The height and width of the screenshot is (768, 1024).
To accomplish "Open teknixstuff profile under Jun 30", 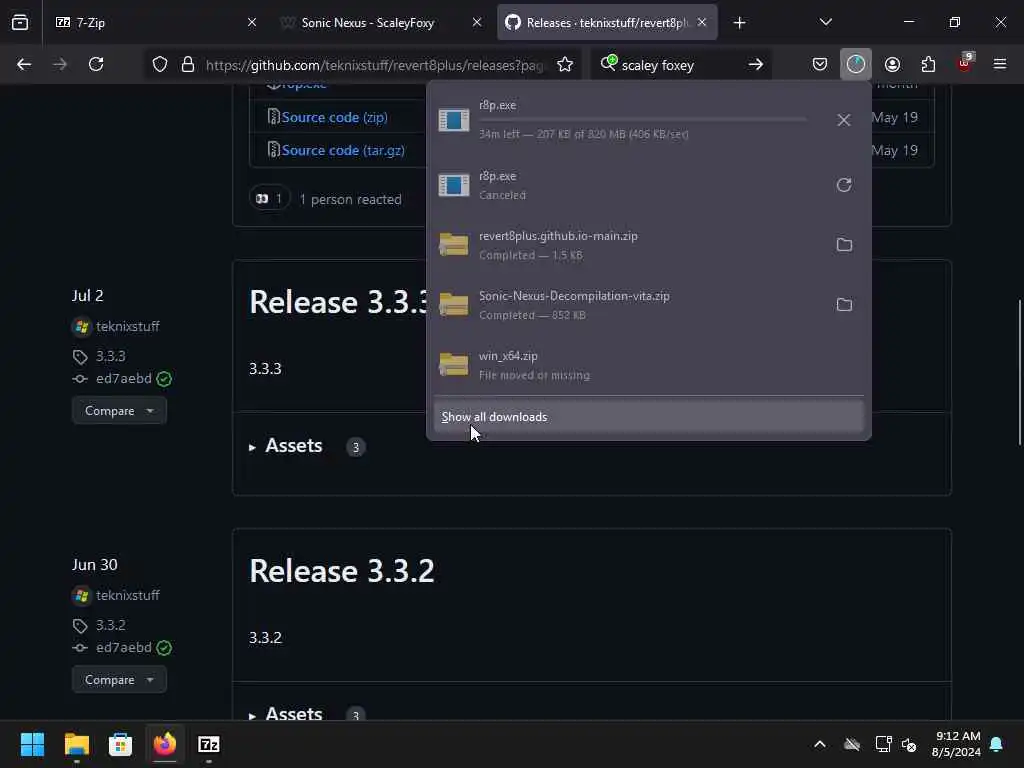I will click(x=127, y=595).
